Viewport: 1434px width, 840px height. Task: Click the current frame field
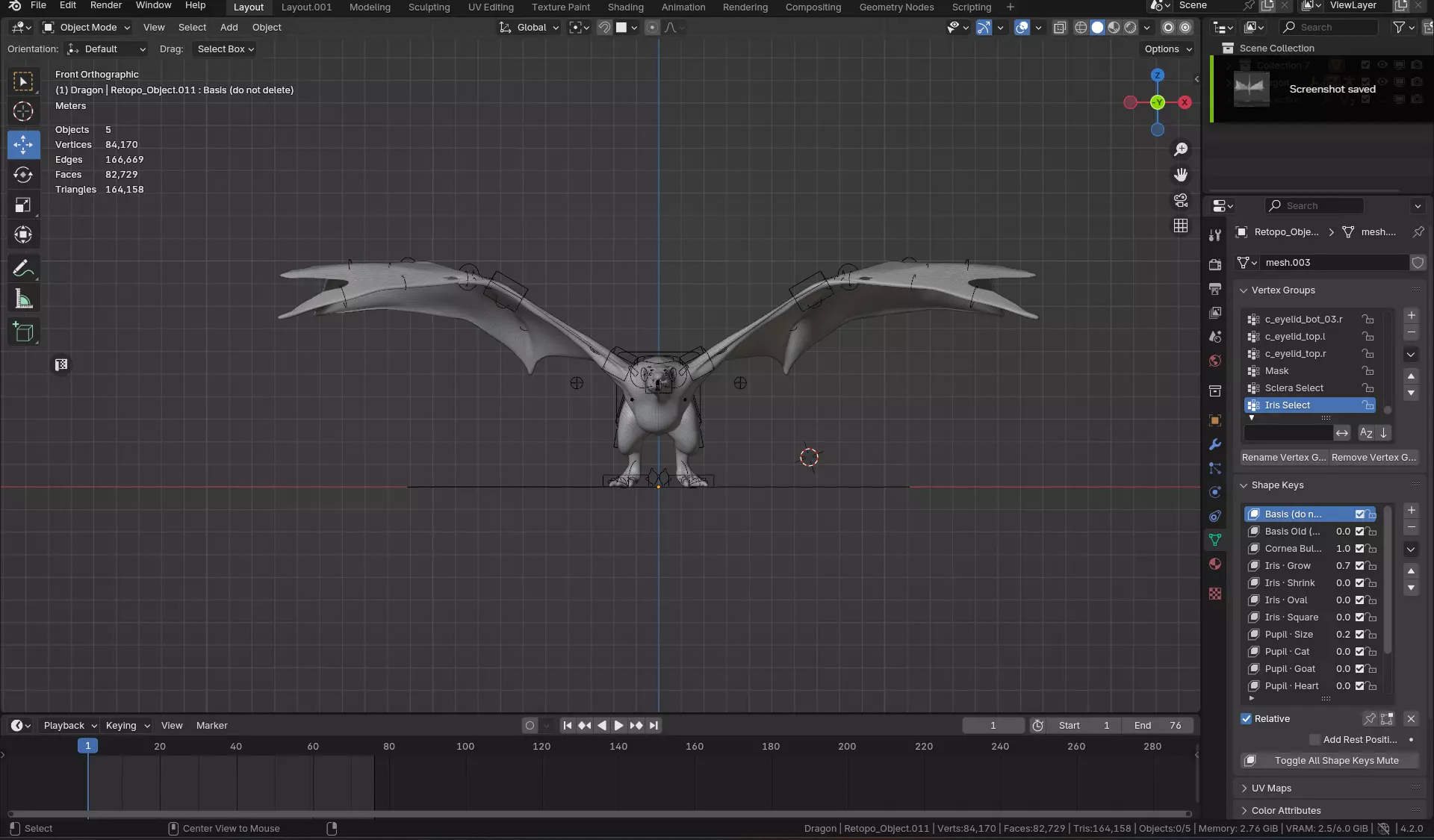coord(993,726)
